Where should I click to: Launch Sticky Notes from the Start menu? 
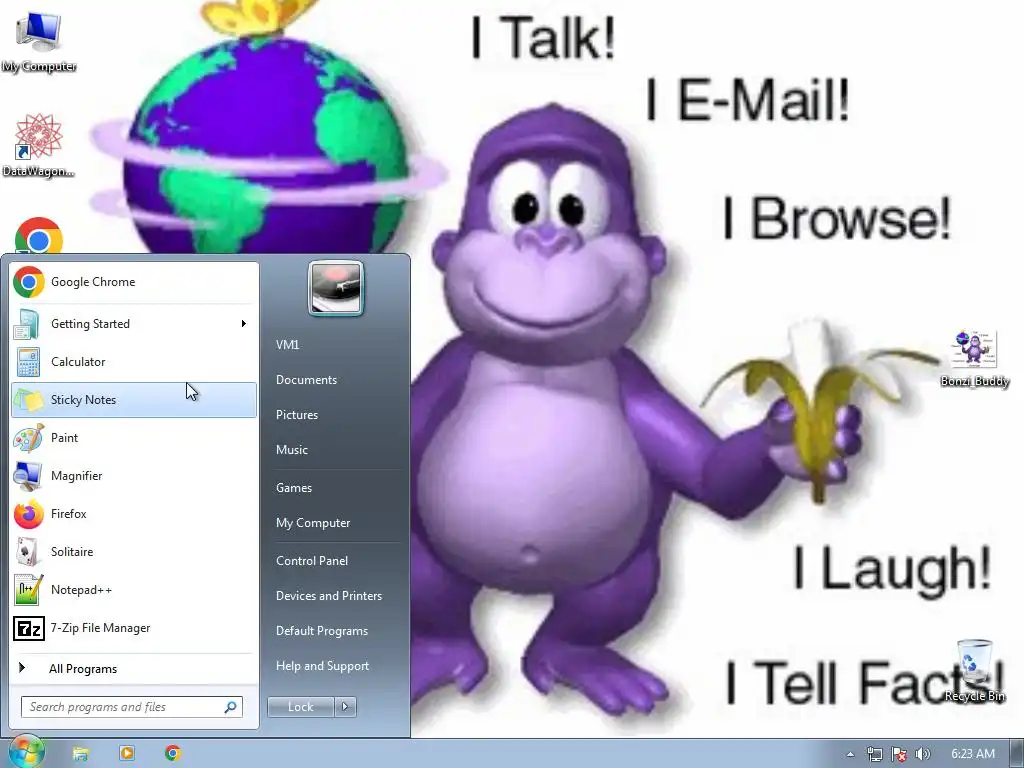click(x=134, y=400)
